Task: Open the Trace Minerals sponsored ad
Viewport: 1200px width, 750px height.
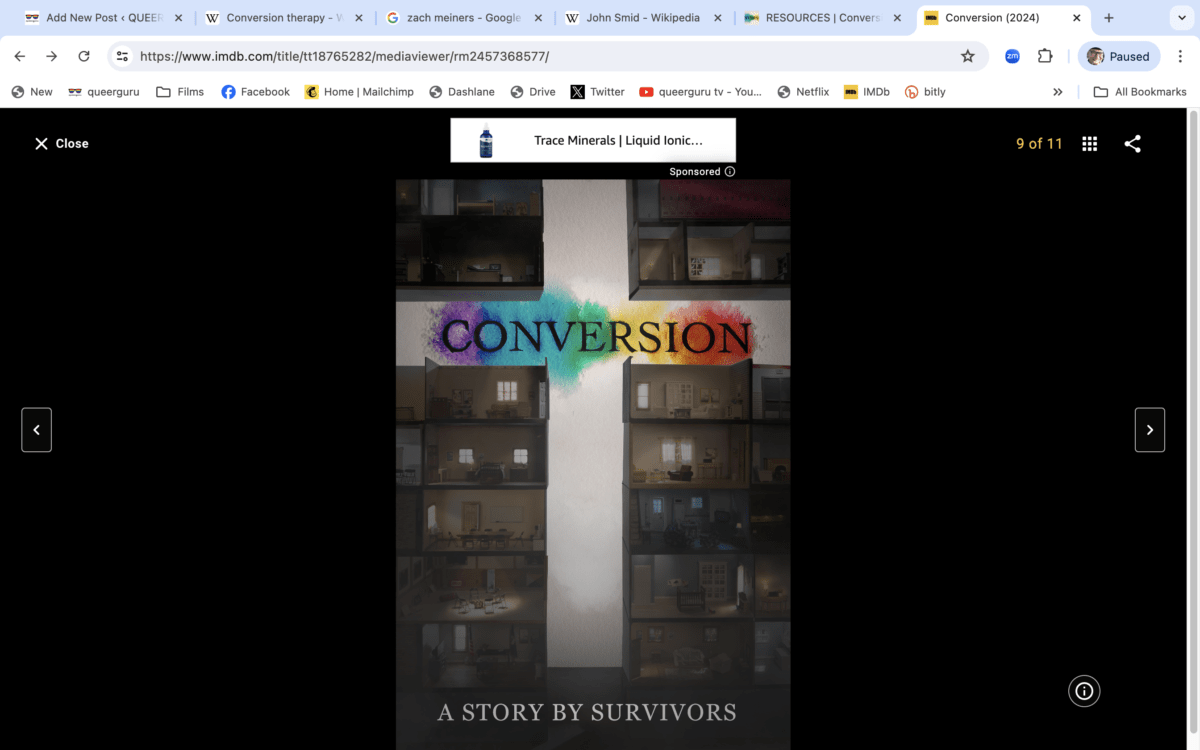Action: [593, 140]
